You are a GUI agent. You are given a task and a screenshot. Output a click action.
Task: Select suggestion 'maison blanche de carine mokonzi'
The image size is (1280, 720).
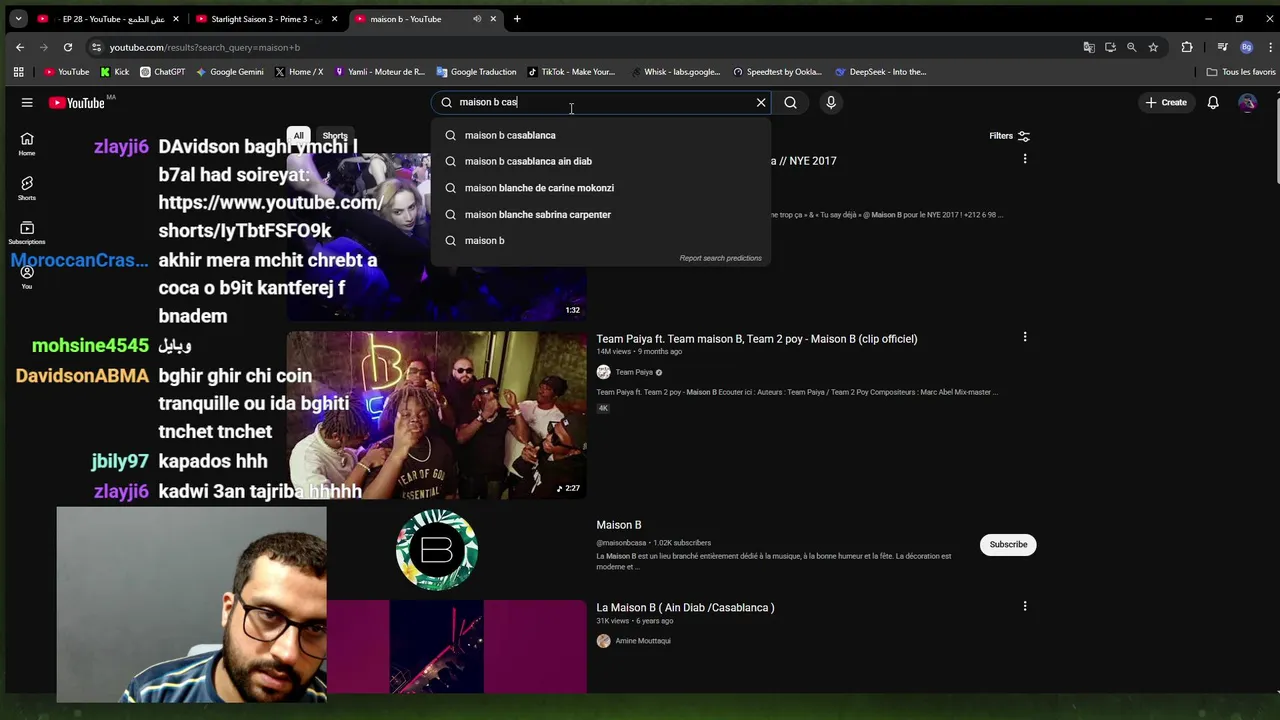pos(601,188)
